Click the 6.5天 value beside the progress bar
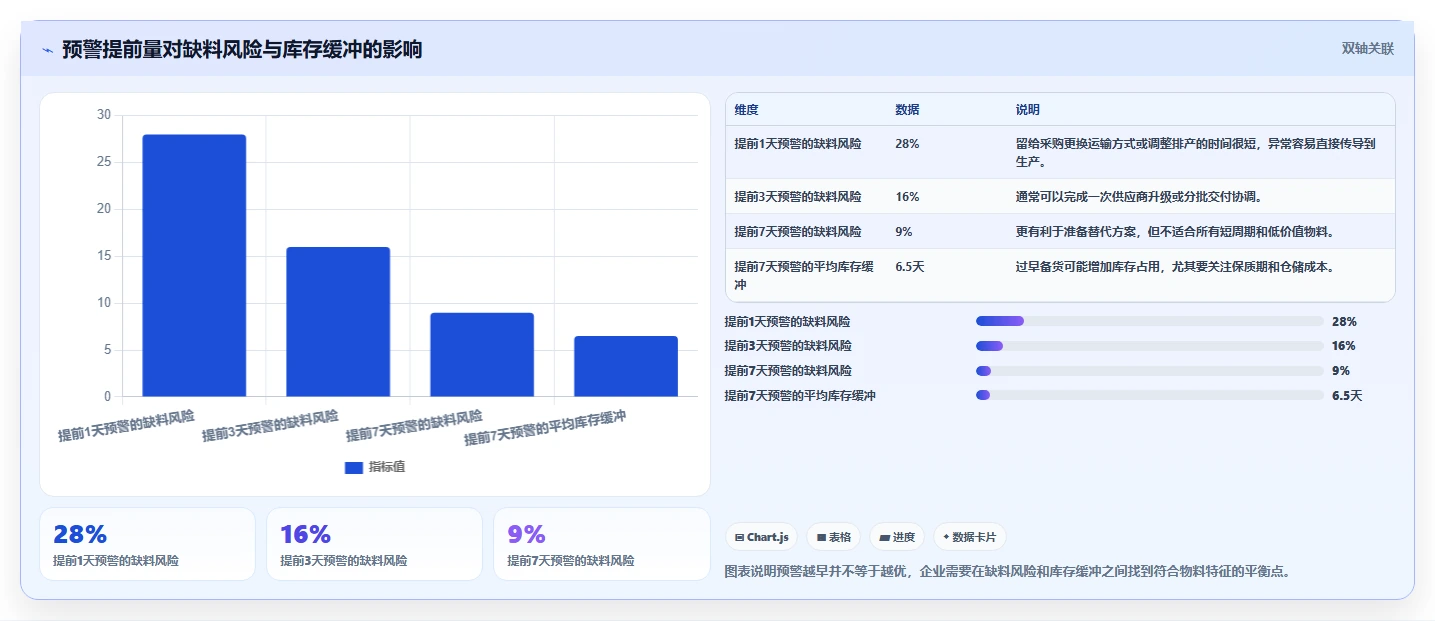 pyautogui.click(x=1347, y=396)
